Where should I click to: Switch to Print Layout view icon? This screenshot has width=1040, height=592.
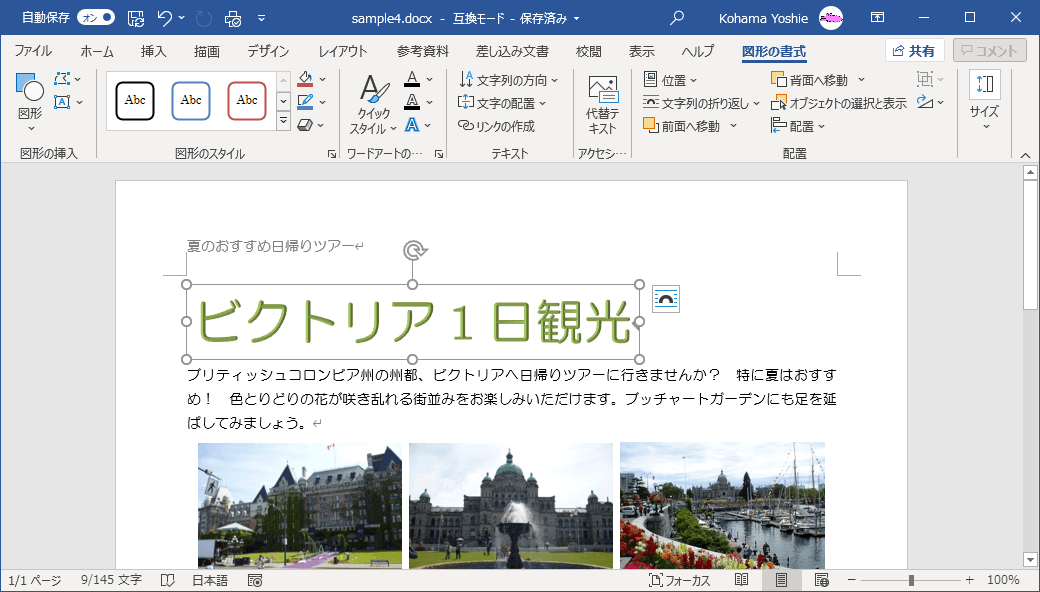pyautogui.click(x=781, y=581)
